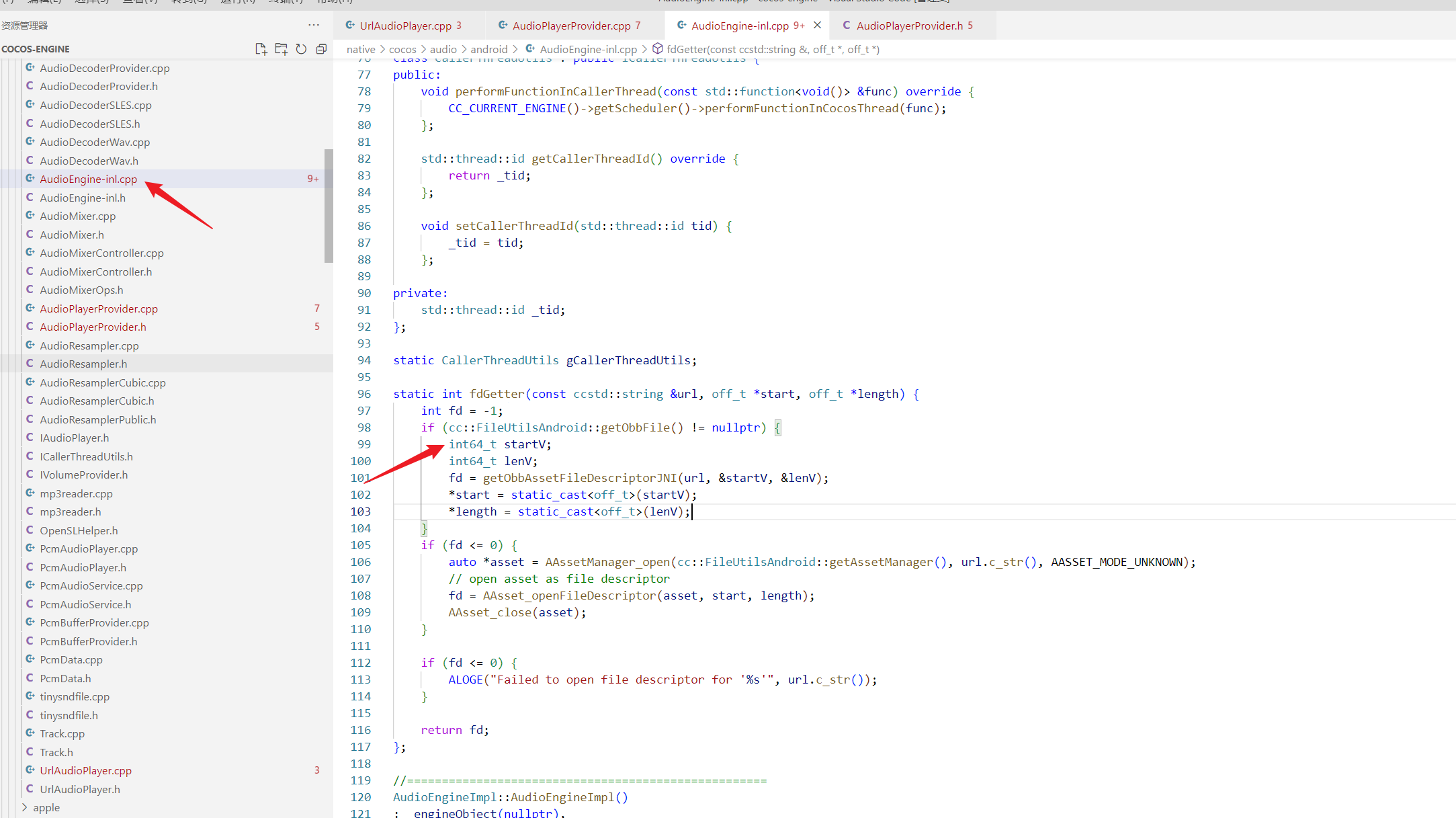
Task: Click C++ file icon beside mp3reader.cpp
Action: [30, 493]
